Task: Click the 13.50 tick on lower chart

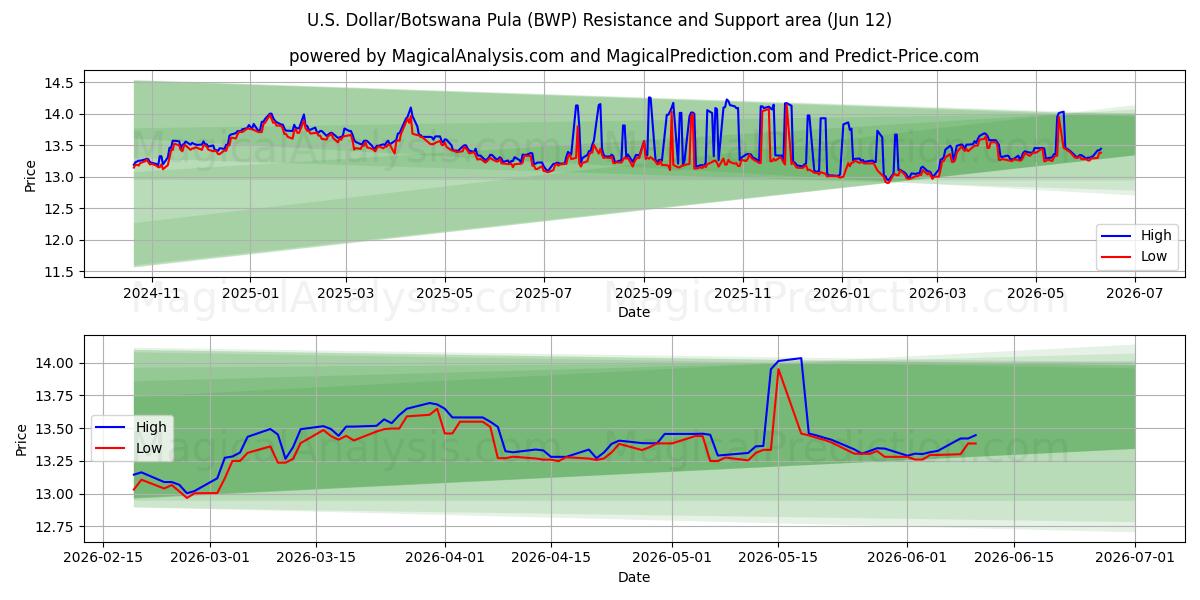Action: (56, 429)
